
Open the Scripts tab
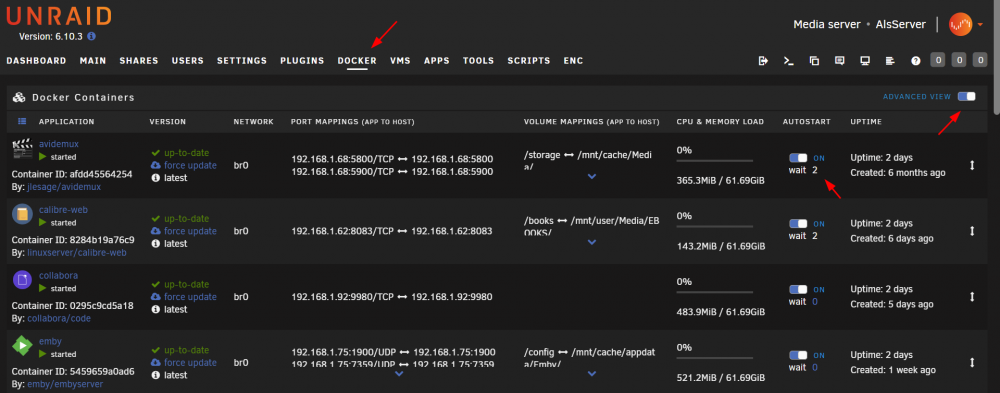tap(529, 61)
